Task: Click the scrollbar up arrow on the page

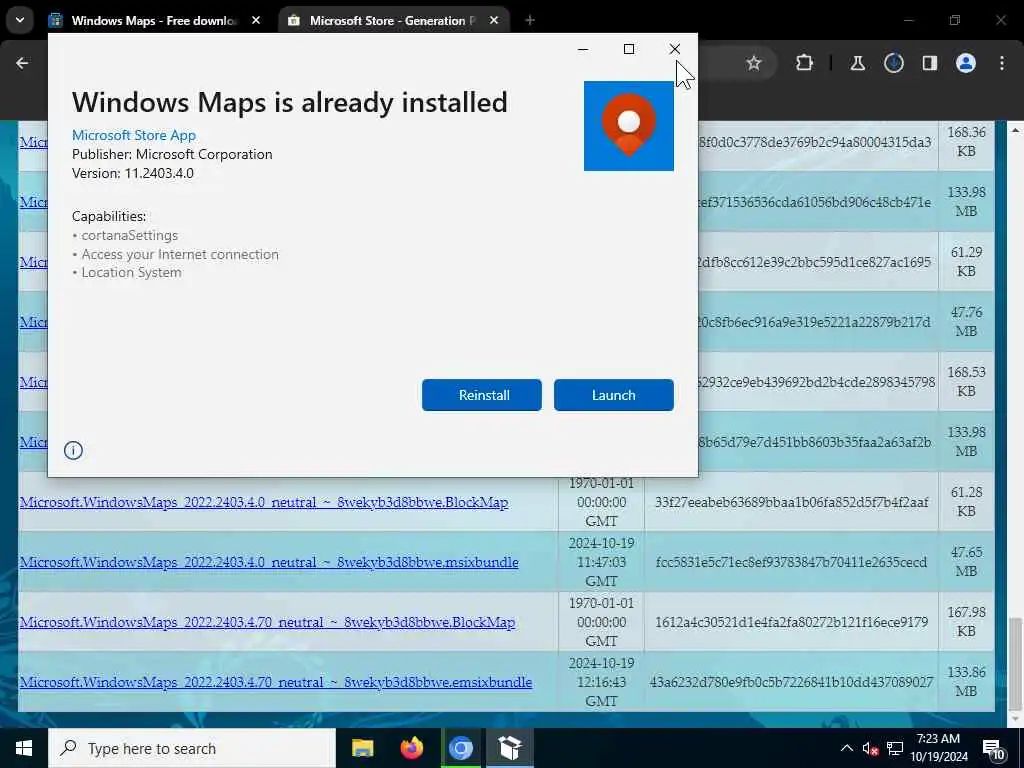Action: (1015, 131)
